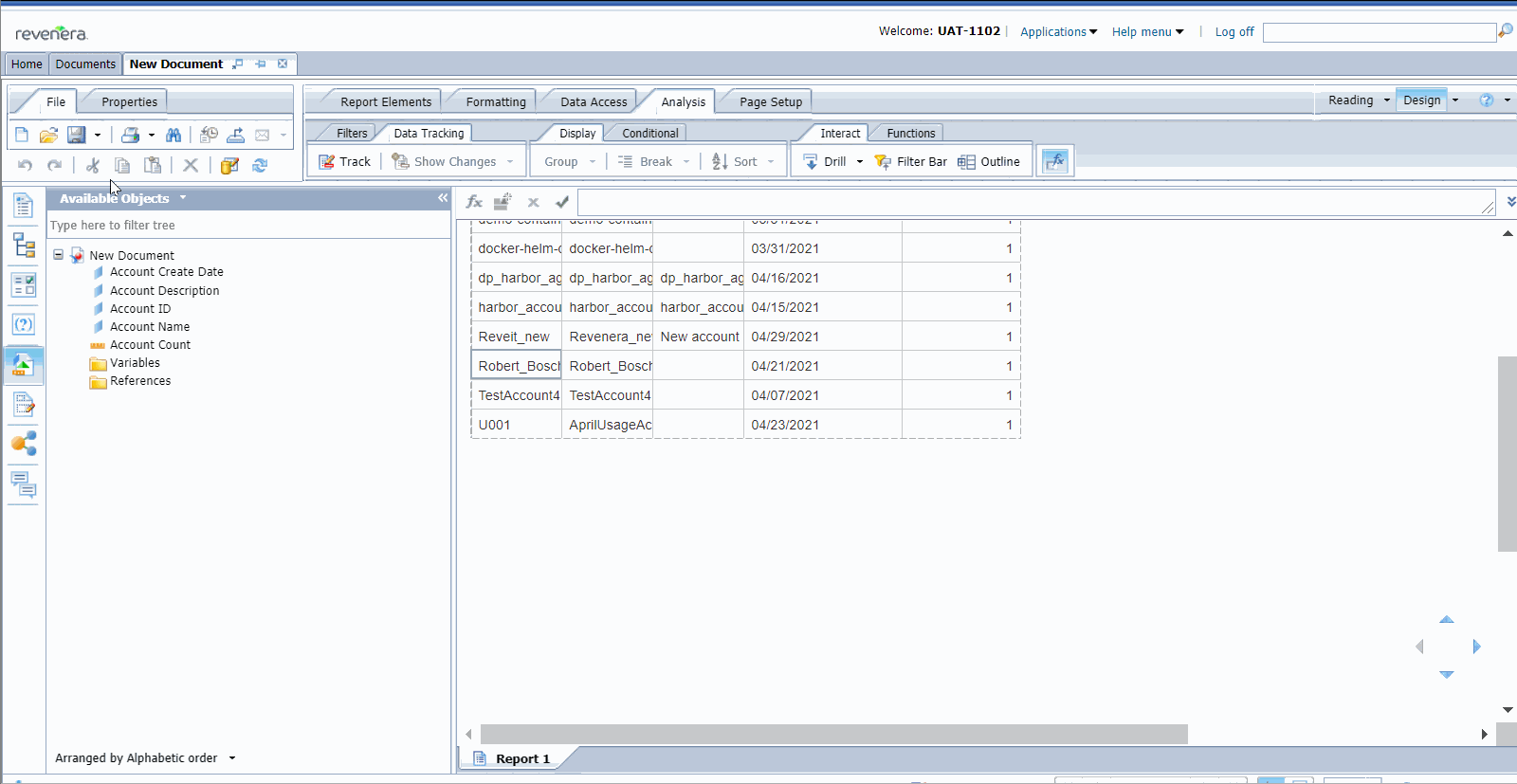The height and width of the screenshot is (784, 1517).
Task: Open the Functions subtab
Action: [x=911, y=133]
